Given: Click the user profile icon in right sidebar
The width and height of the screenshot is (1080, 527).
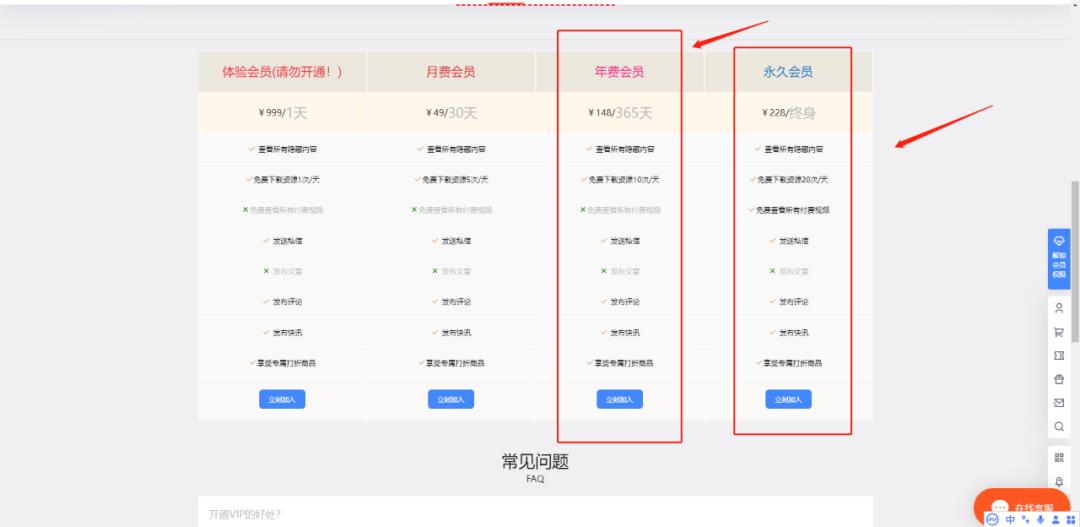Looking at the screenshot, I should [1059, 308].
